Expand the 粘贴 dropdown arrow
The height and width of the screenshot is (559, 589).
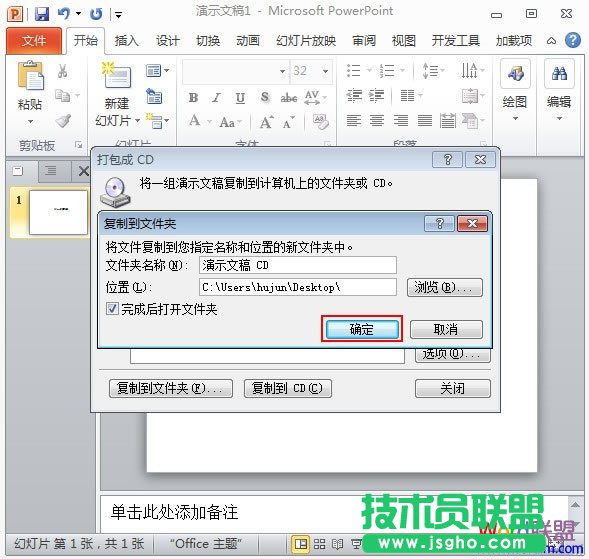click(x=30, y=121)
